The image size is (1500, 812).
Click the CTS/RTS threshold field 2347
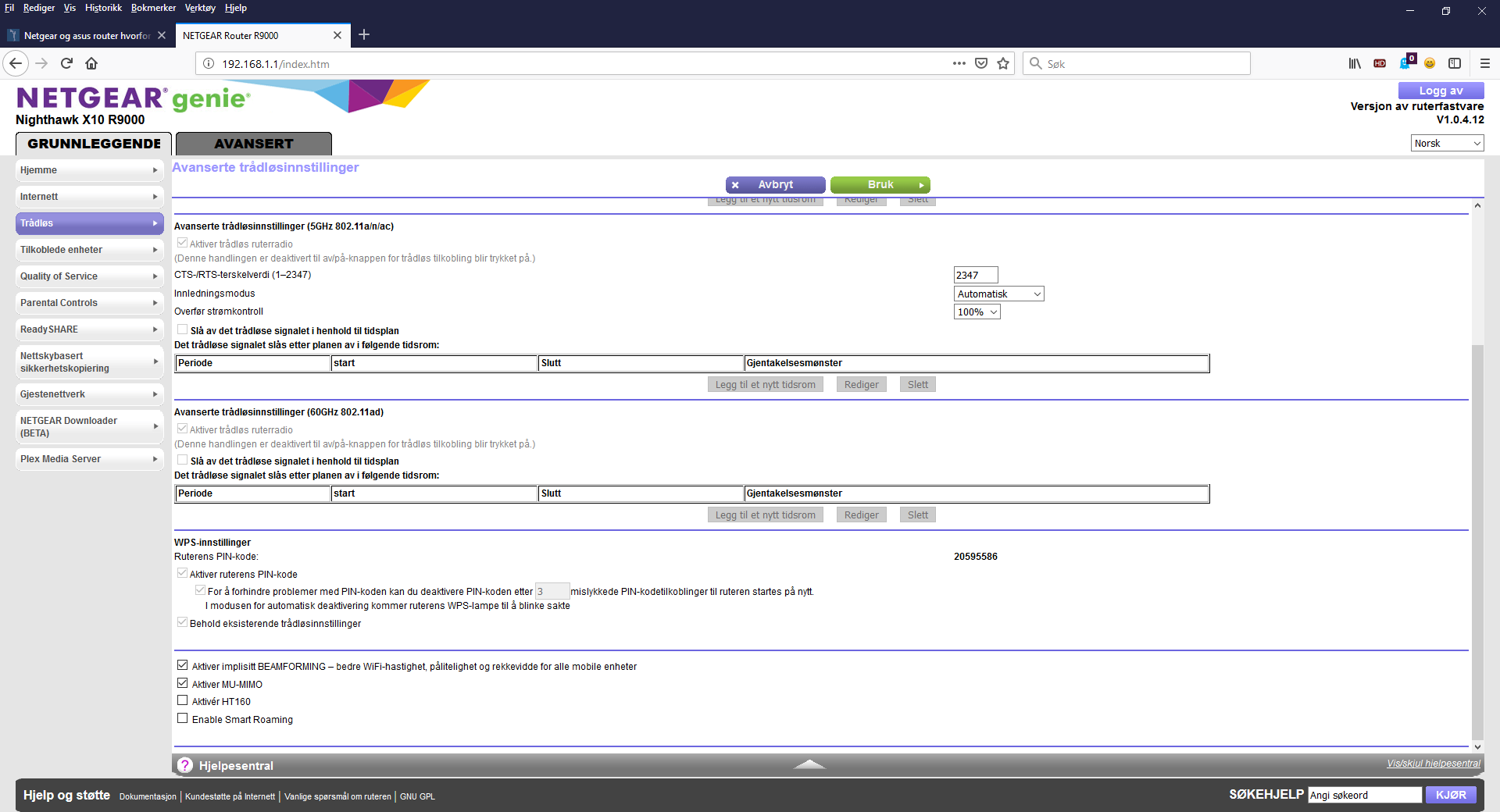click(x=976, y=275)
